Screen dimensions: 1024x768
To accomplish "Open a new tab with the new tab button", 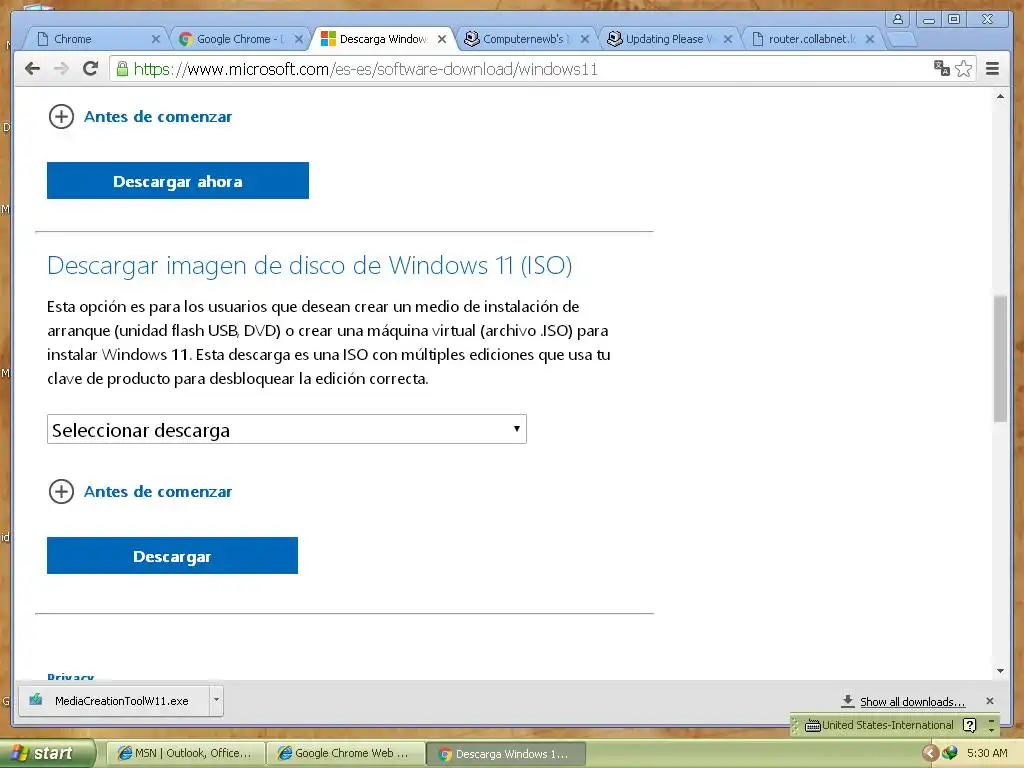I will tap(903, 39).
